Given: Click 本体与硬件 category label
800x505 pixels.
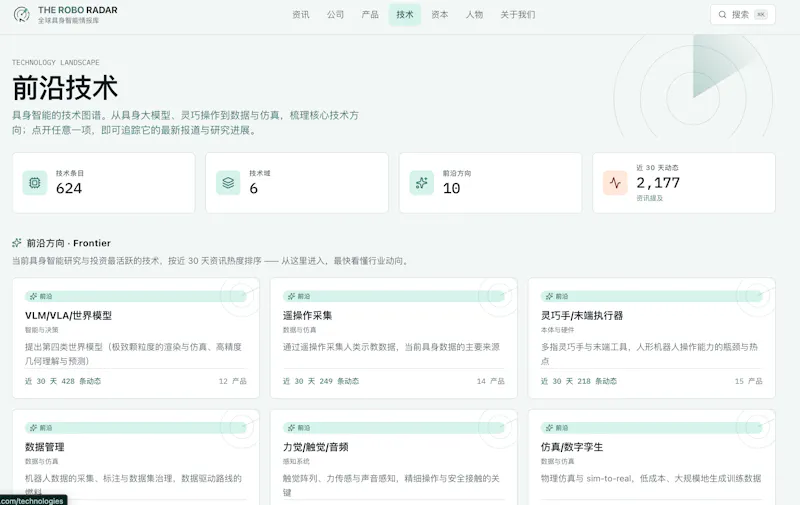Looking at the screenshot, I should pos(558,330).
